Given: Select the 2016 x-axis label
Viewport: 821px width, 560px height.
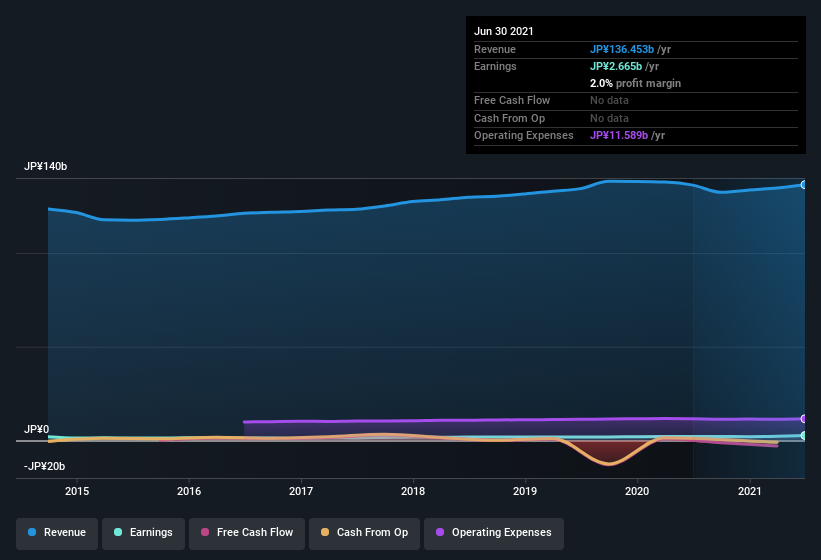Looking at the screenshot, I should (x=189, y=491).
